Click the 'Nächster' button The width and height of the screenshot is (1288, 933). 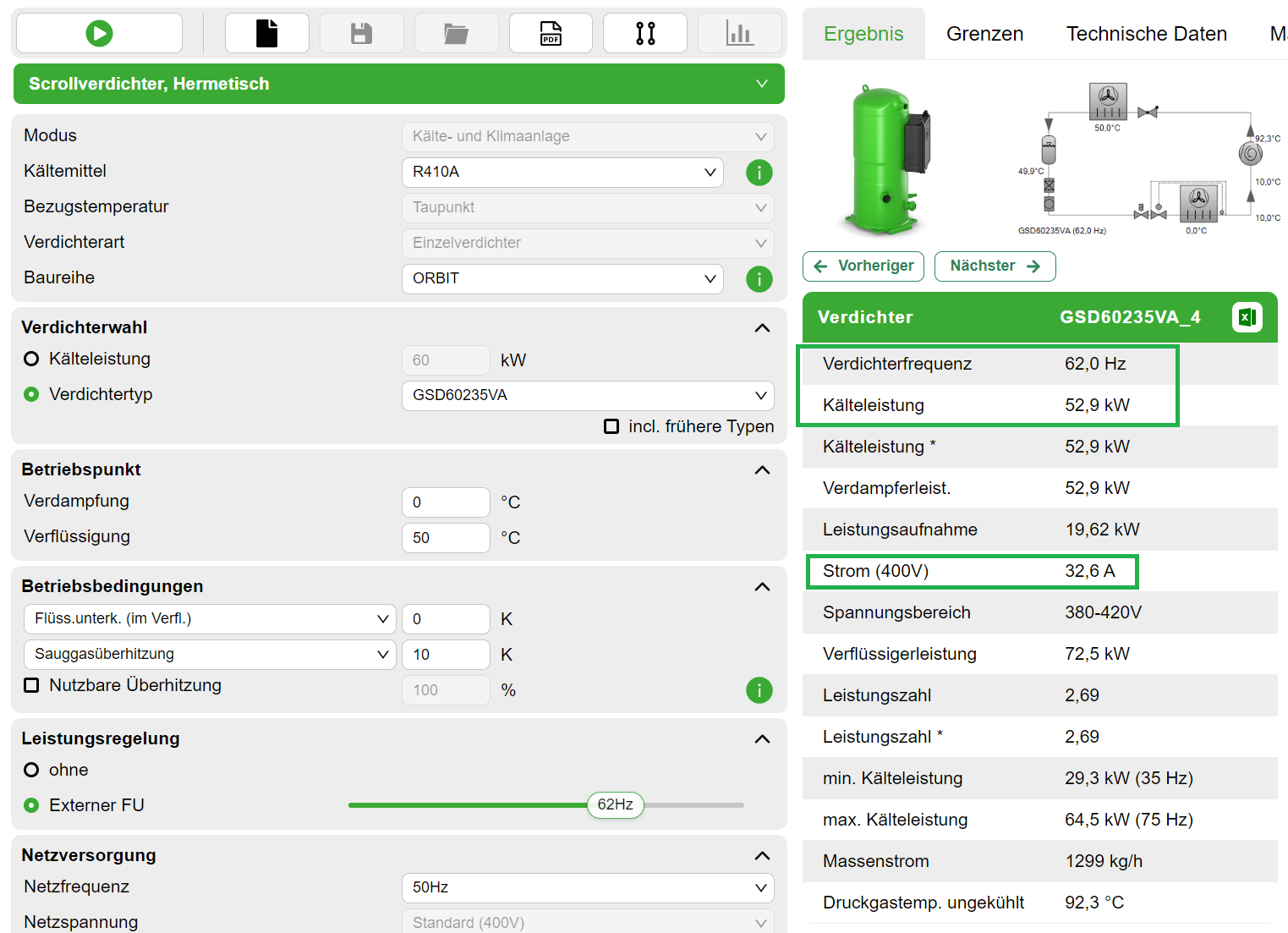click(995, 266)
